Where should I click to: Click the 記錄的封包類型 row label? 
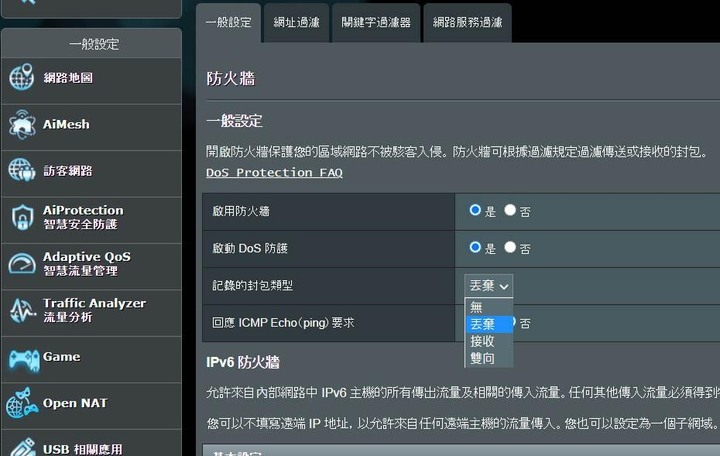click(253, 286)
